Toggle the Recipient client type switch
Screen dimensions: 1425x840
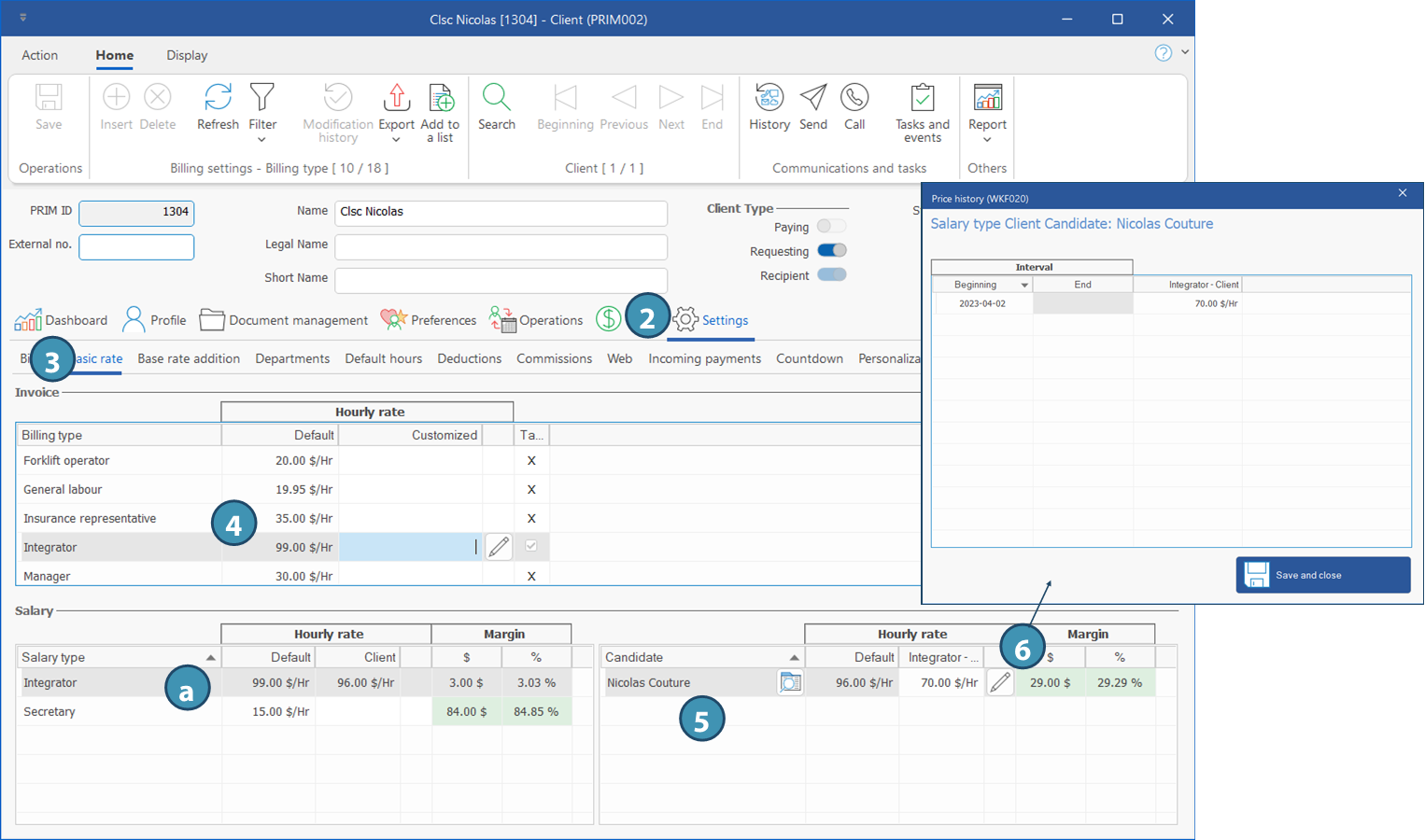830,275
